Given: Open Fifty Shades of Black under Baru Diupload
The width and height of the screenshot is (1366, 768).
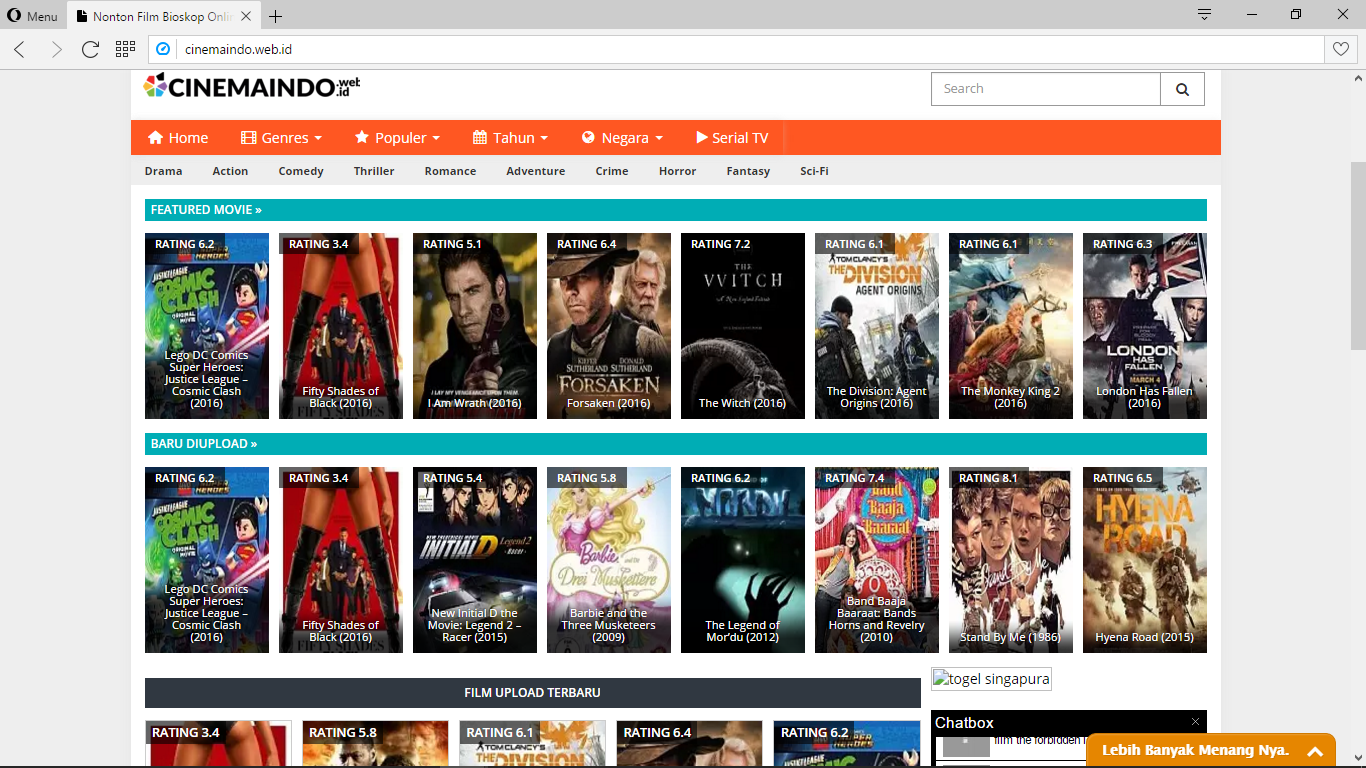Looking at the screenshot, I should click(341, 560).
